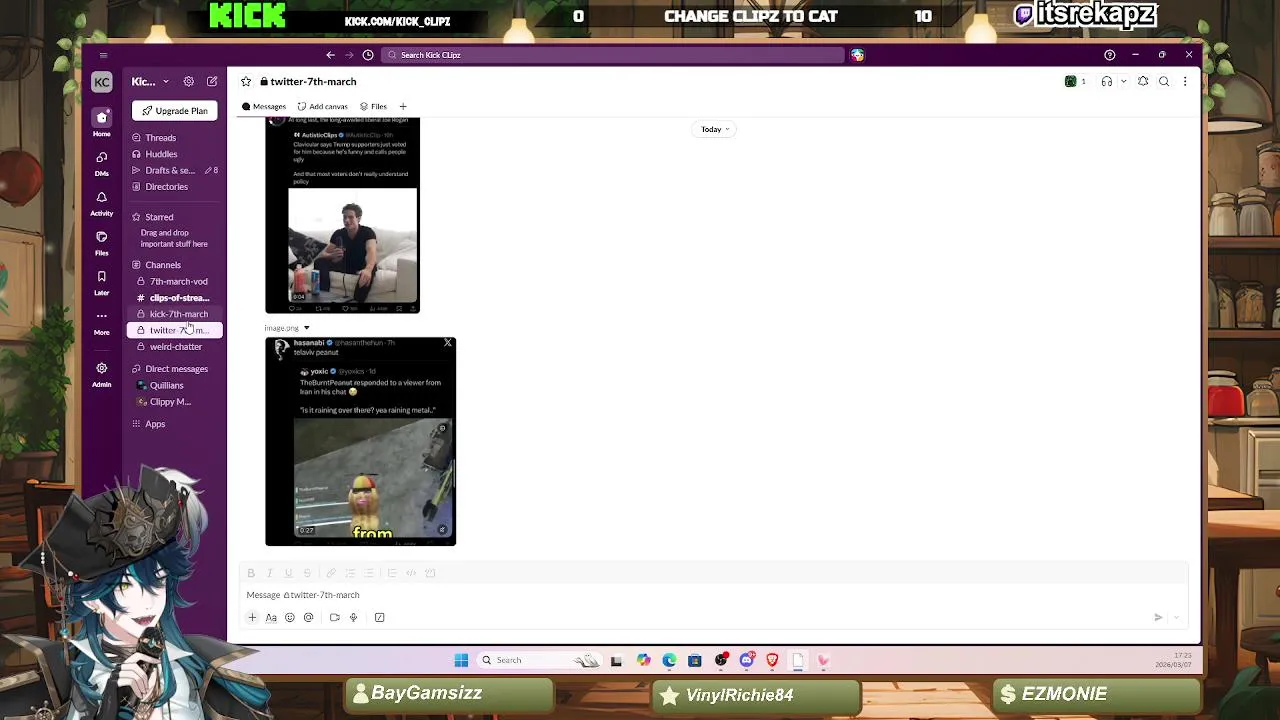Open the Windows Start button on taskbar
This screenshot has height=720, width=1280.
461,660
